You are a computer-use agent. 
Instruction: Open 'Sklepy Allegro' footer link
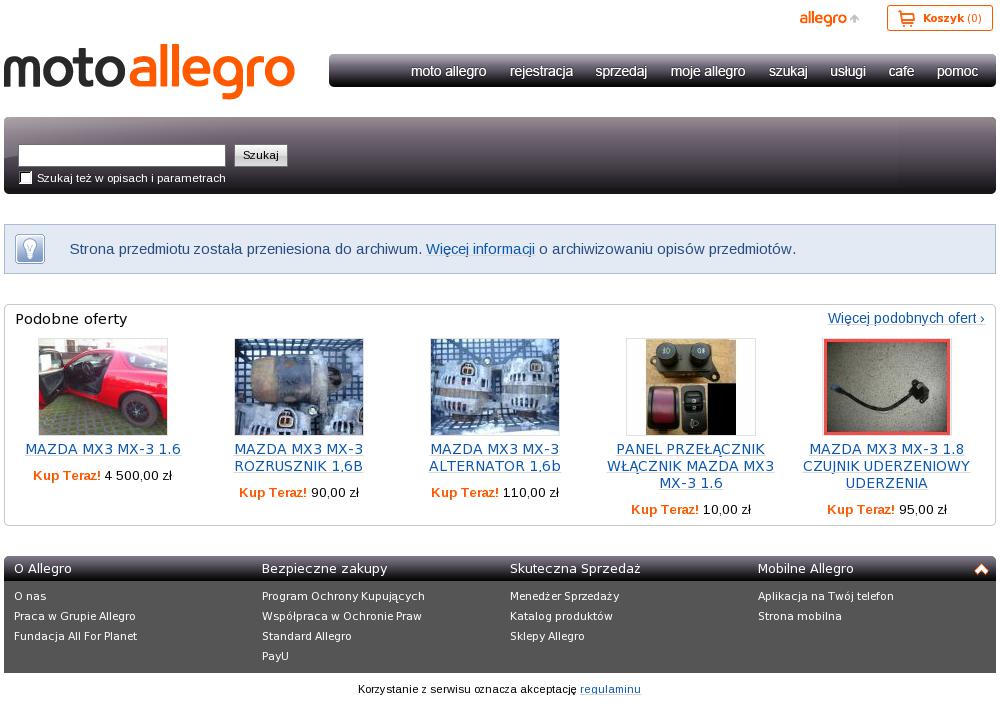547,636
